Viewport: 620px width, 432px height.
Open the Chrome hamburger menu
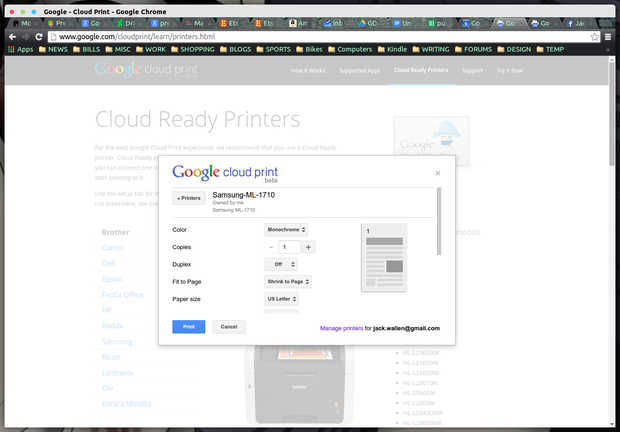[608, 37]
